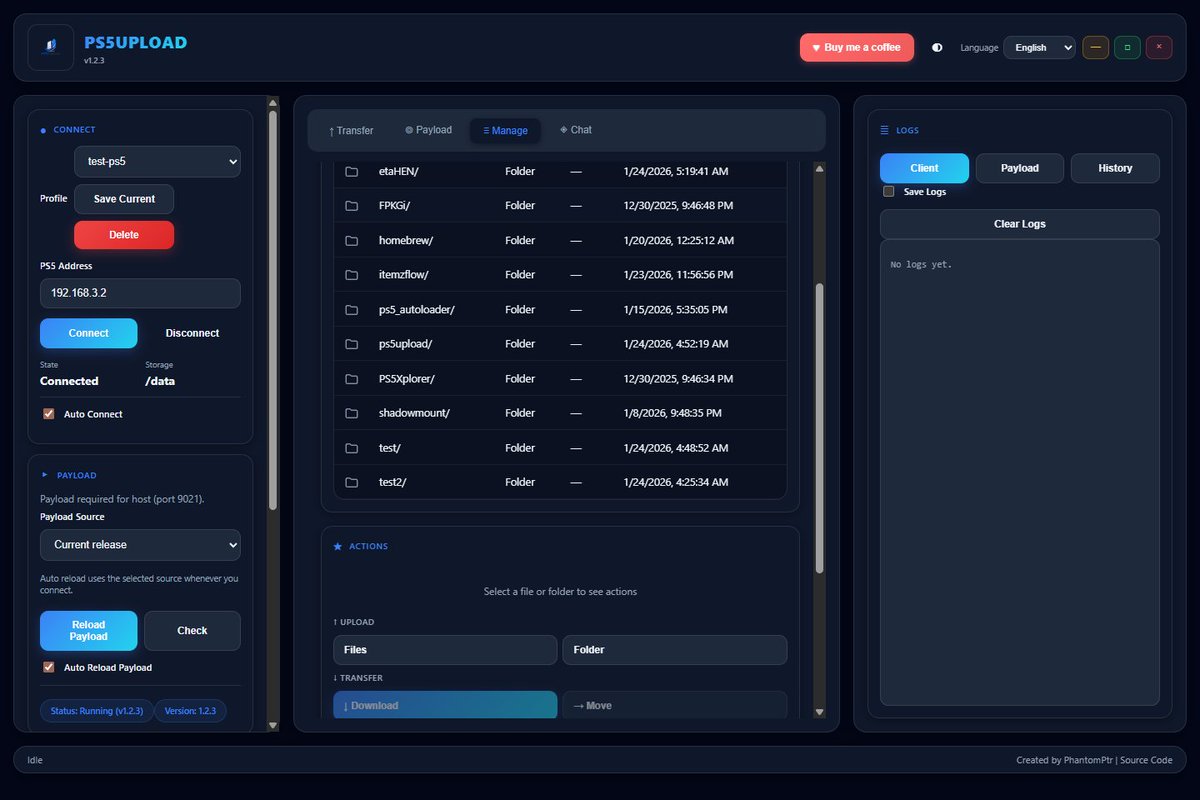This screenshot has height=800, width=1200.
Task: Click the Connect section dot icon
Action: tap(43, 130)
